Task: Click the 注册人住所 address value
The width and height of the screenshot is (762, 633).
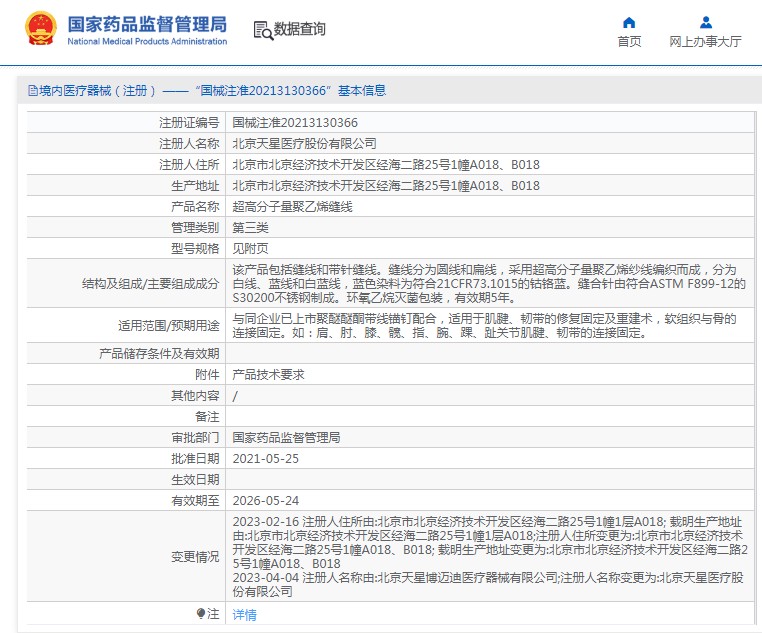Action: click(386, 165)
